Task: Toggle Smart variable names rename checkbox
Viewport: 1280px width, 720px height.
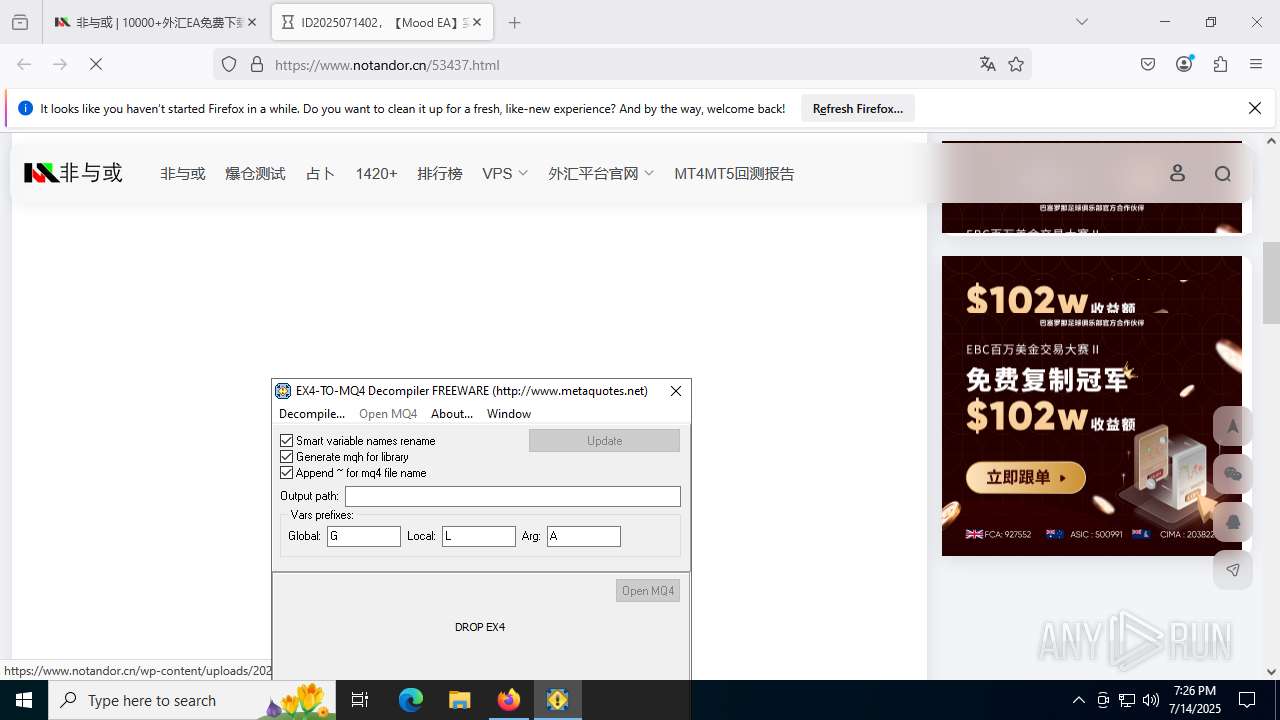Action: coord(287,441)
